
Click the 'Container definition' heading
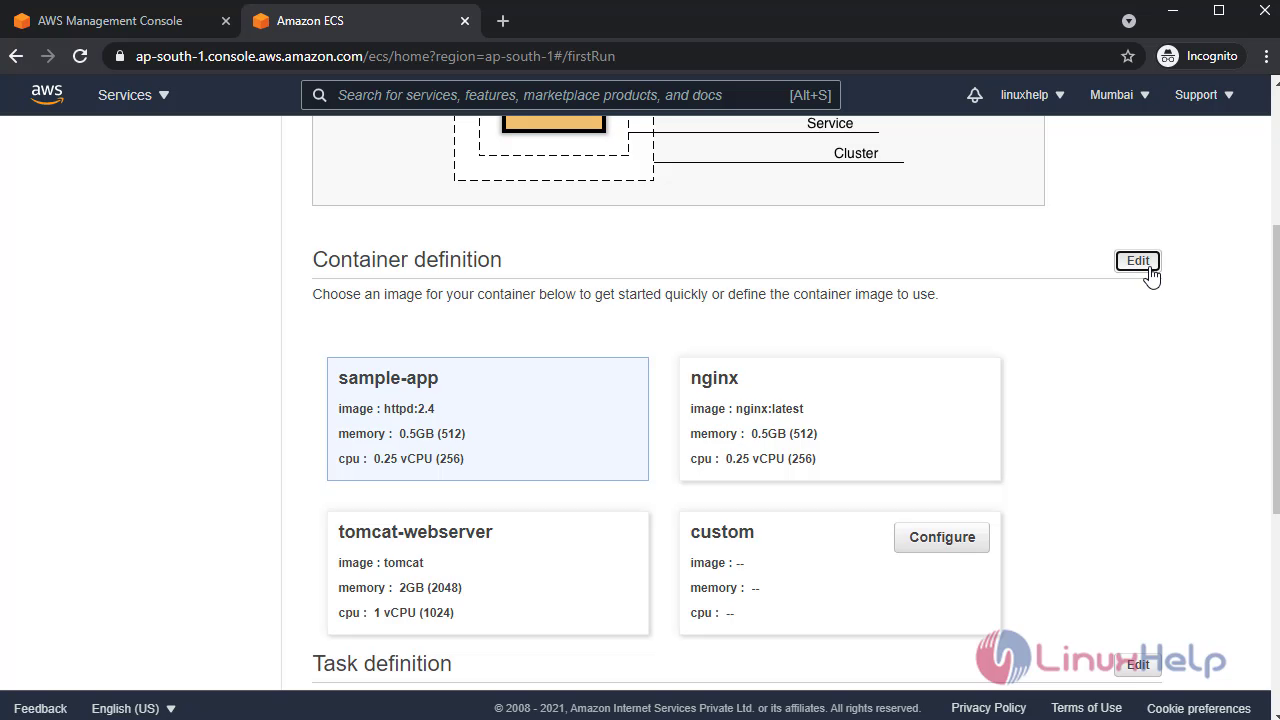click(407, 260)
